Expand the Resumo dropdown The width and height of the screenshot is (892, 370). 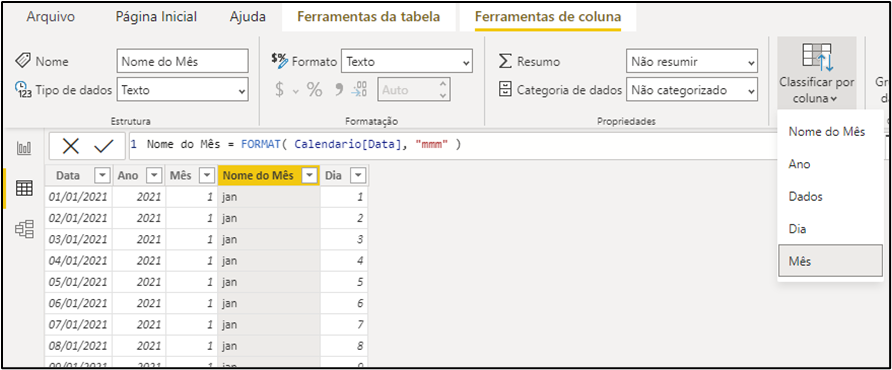click(x=692, y=61)
